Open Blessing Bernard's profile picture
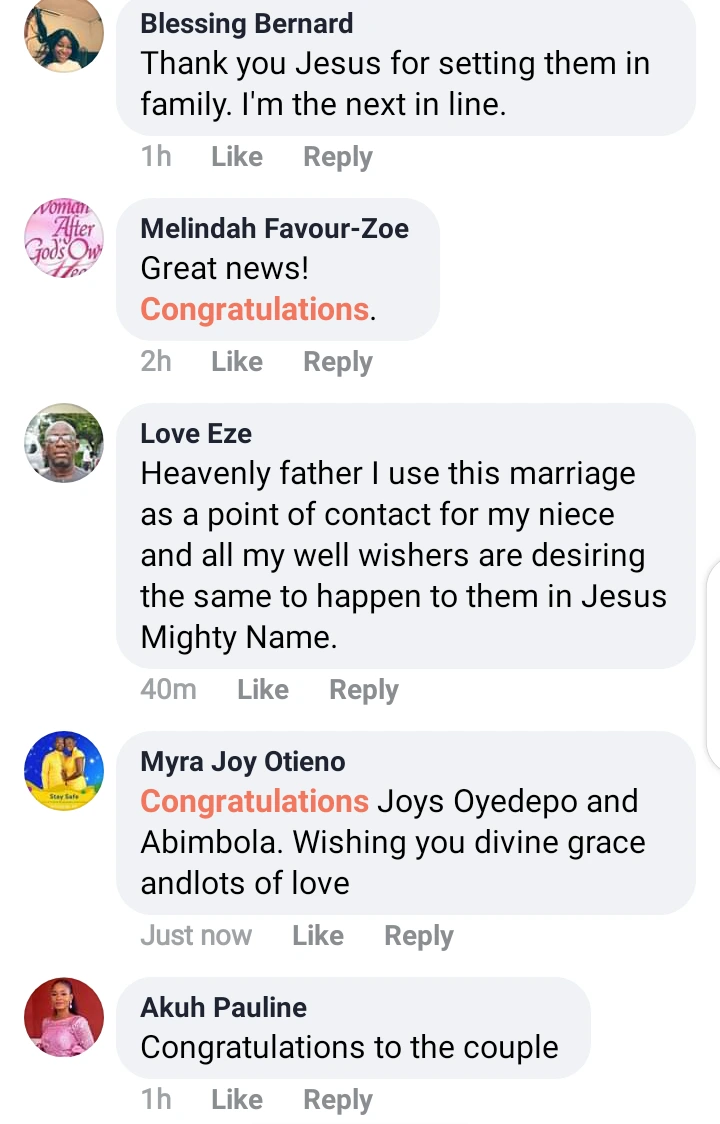720x1124 pixels. click(63, 34)
